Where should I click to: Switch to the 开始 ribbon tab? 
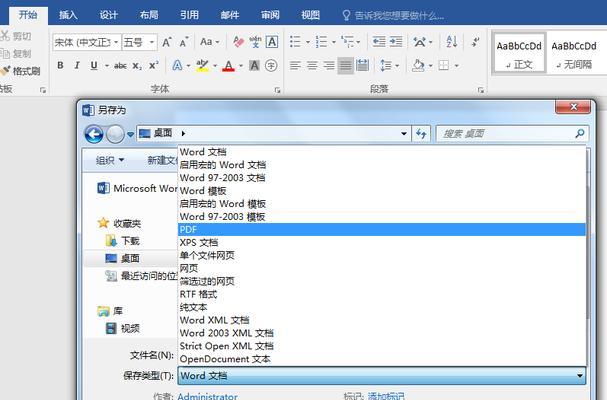[28, 15]
